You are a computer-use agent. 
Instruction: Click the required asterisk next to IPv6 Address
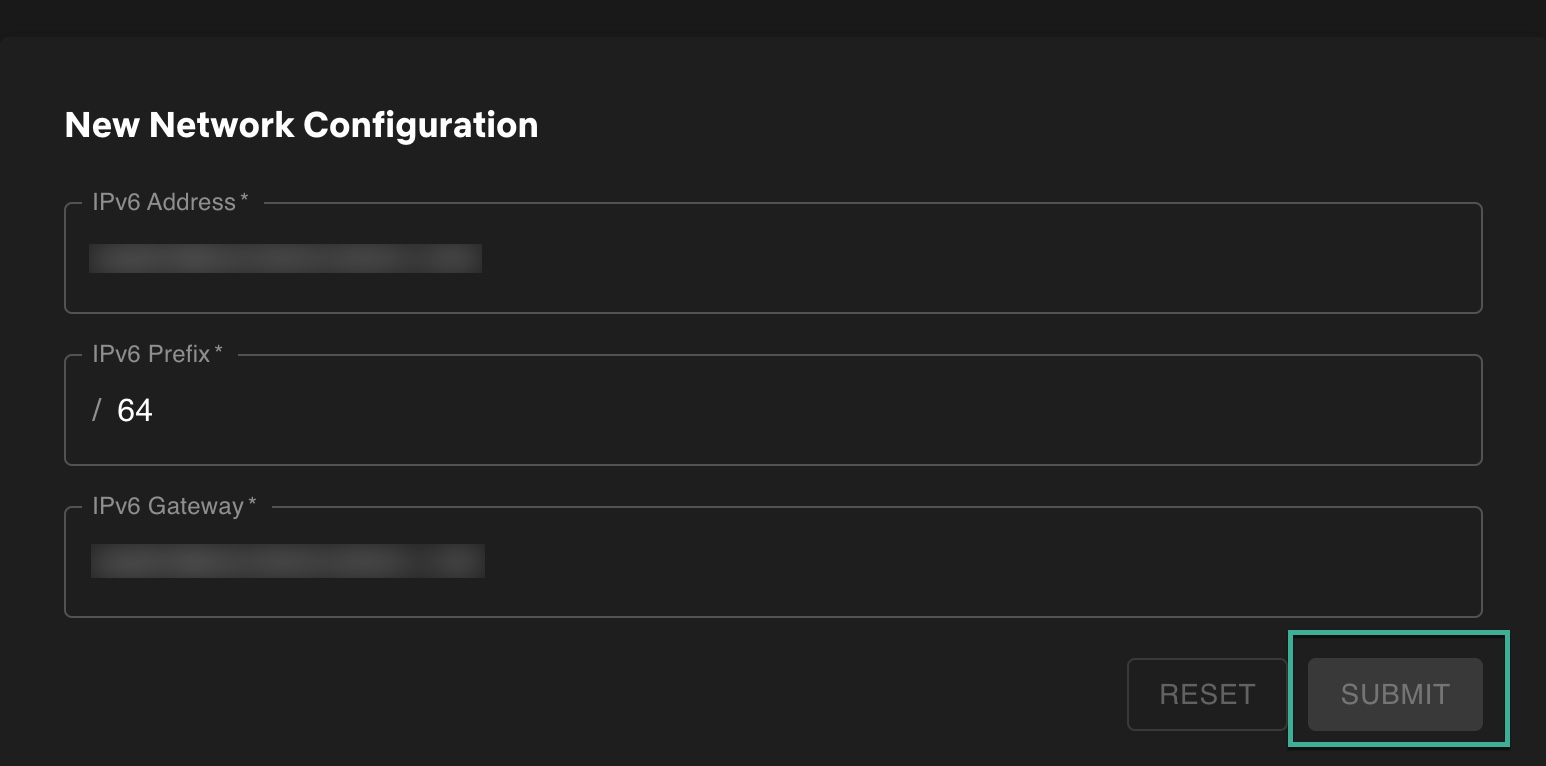(243, 198)
